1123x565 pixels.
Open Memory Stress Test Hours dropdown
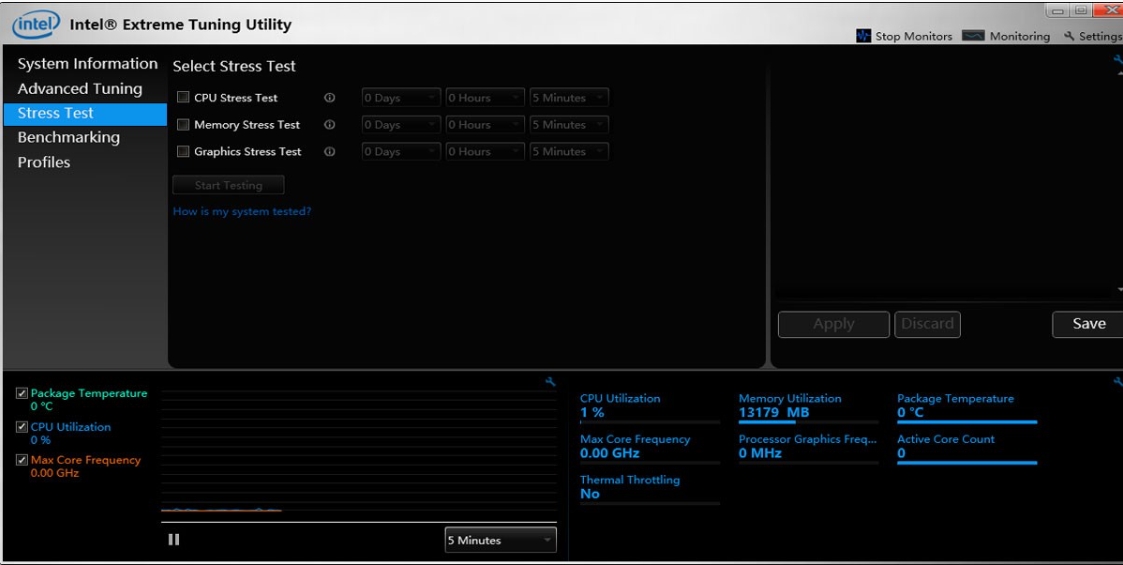tap(484, 125)
